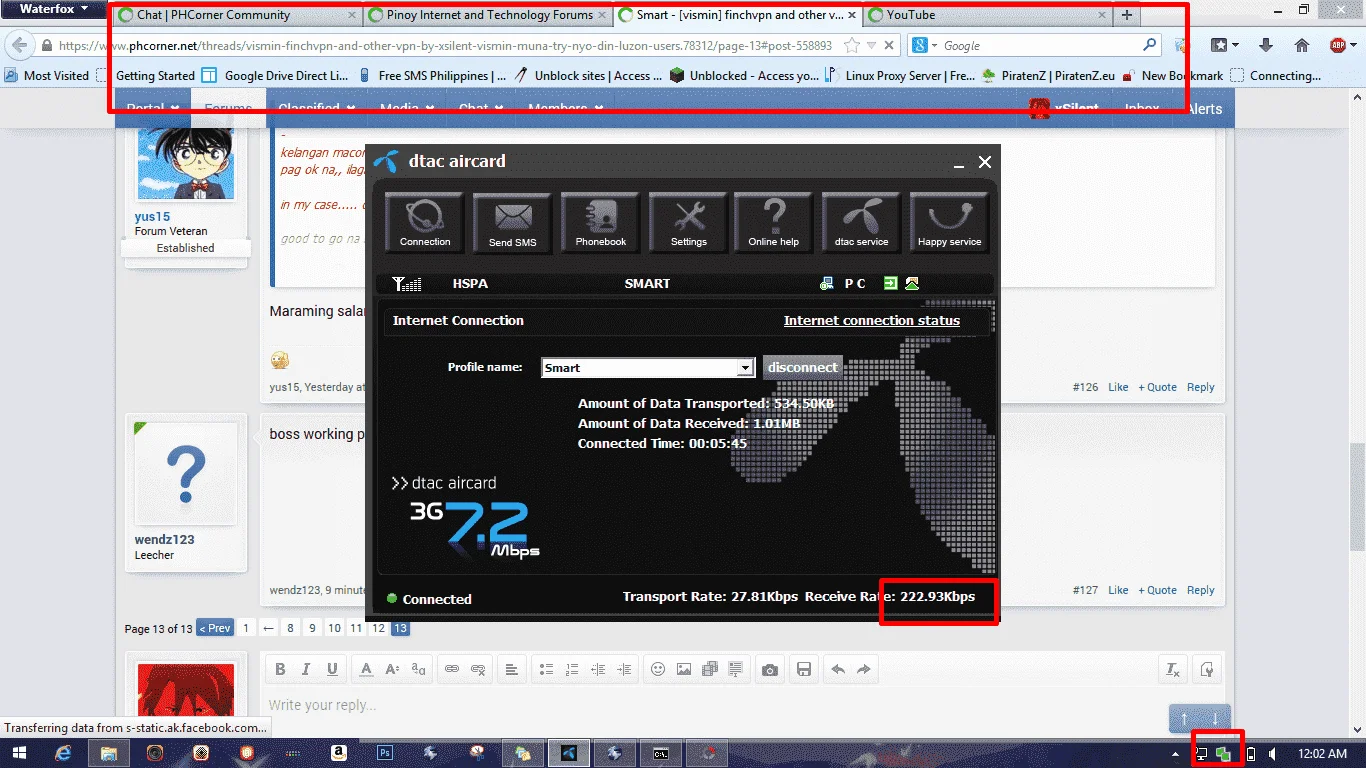Toggle Italic in the reply editor

coord(306,670)
